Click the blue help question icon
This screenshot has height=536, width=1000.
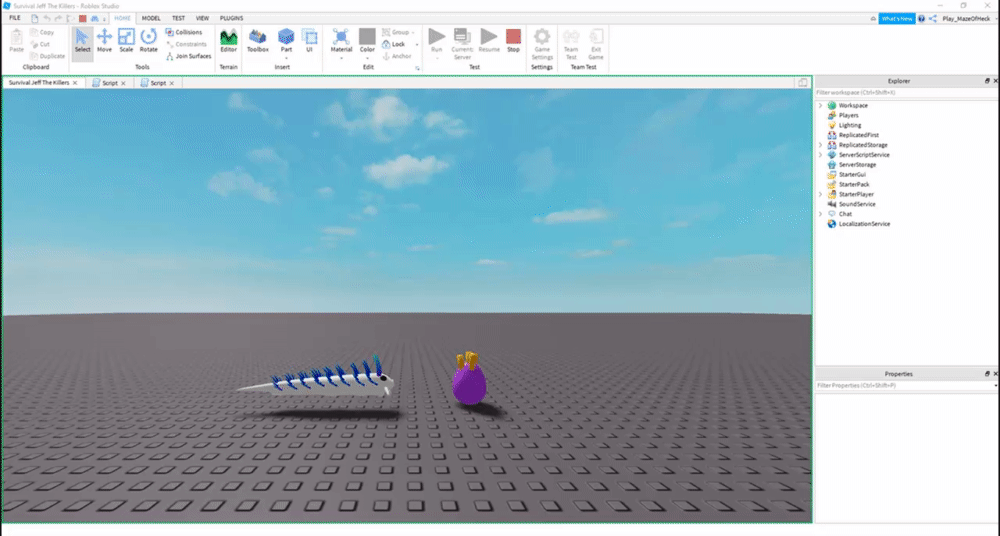point(922,19)
